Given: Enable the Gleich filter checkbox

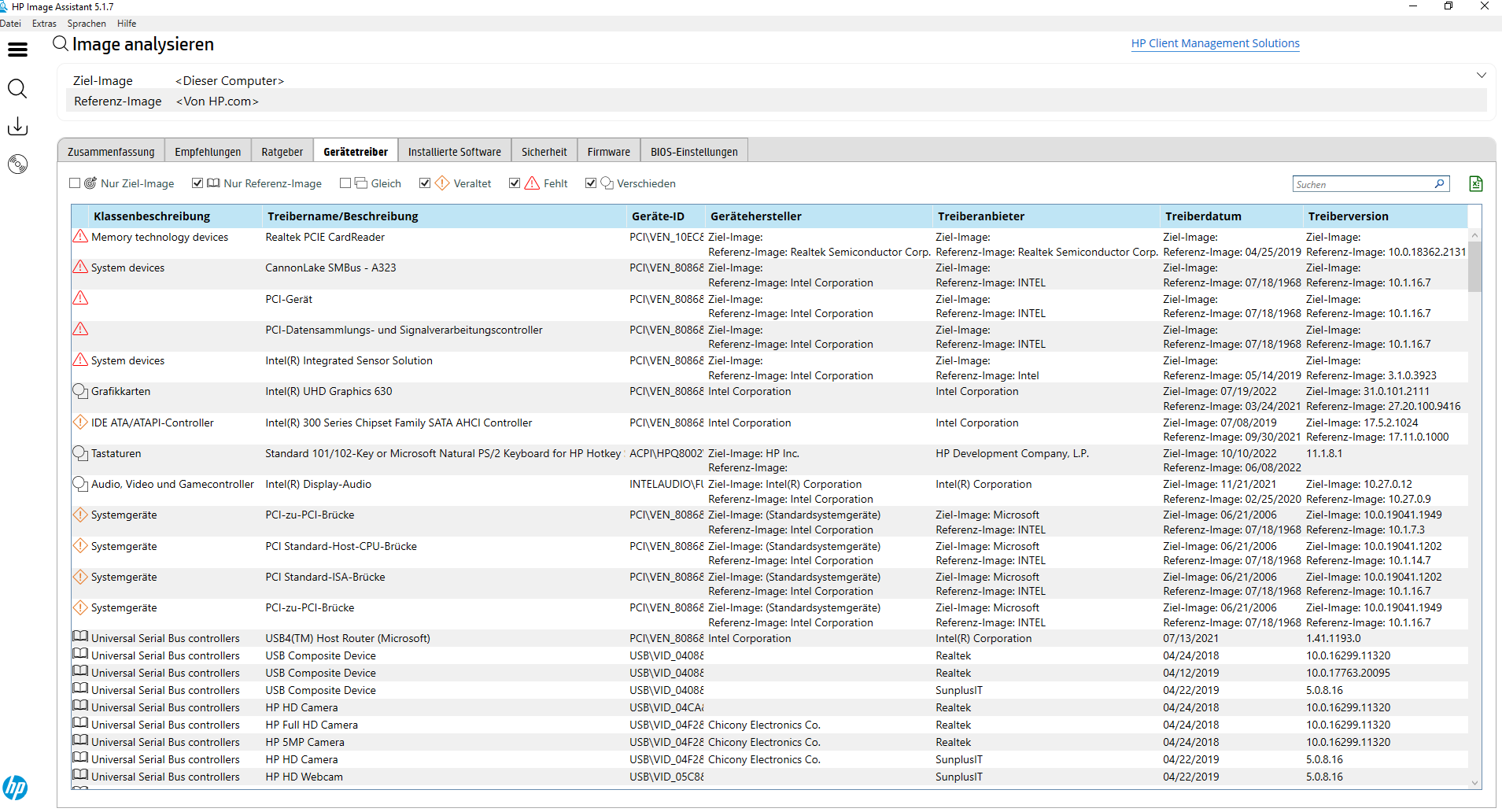Looking at the screenshot, I should click(345, 183).
